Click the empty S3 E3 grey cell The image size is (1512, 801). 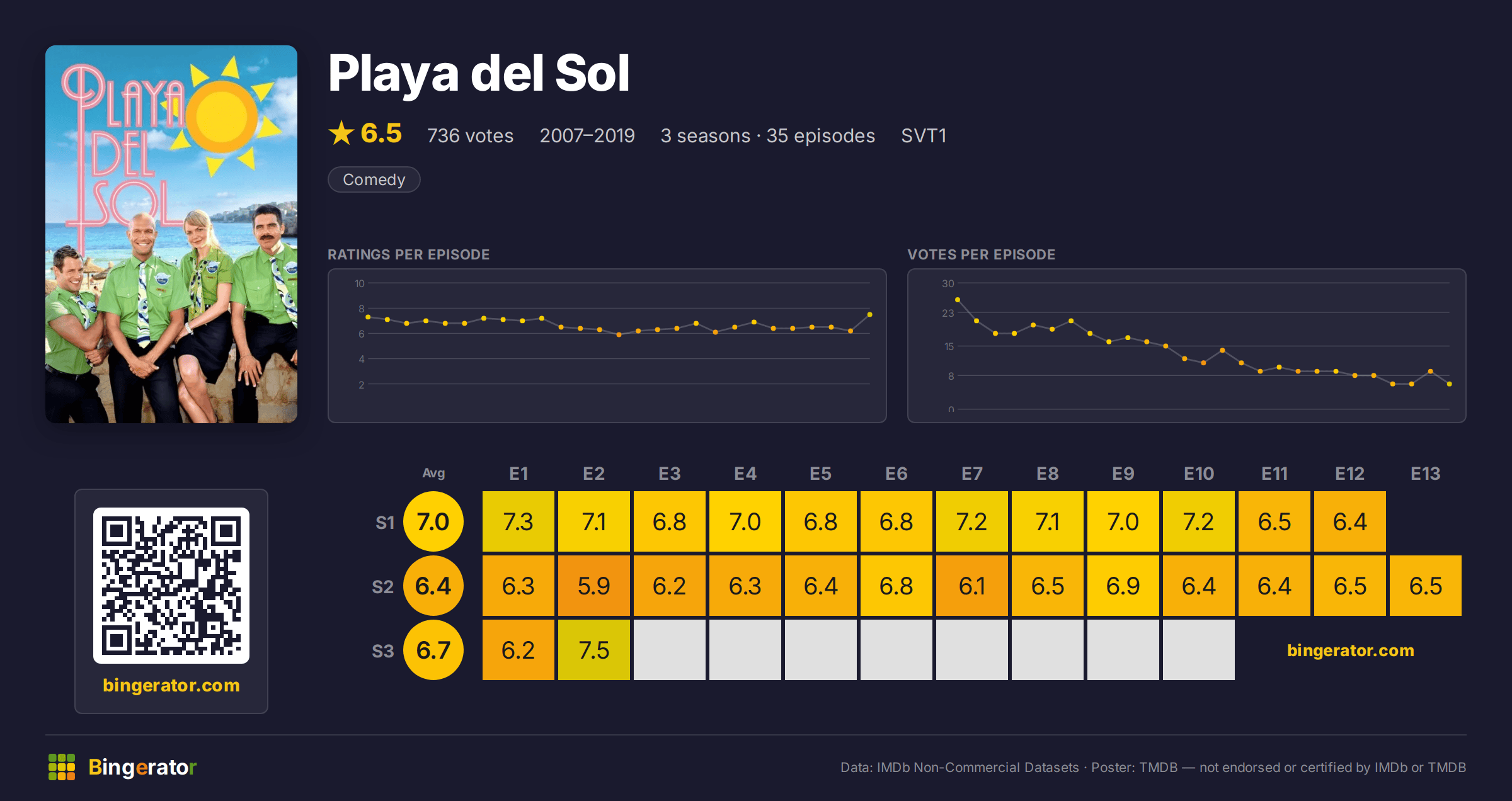670,650
